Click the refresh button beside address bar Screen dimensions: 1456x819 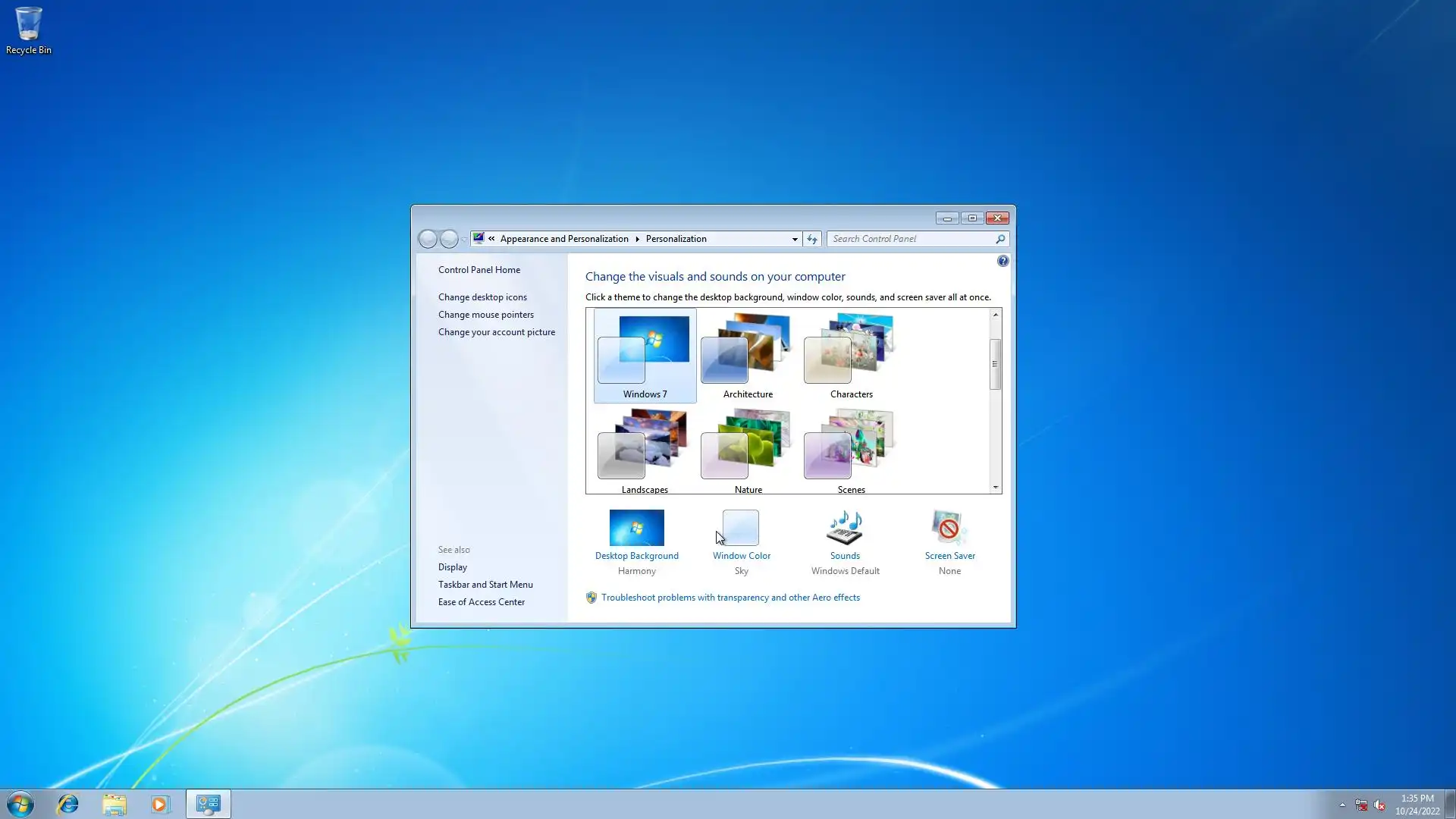[812, 239]
